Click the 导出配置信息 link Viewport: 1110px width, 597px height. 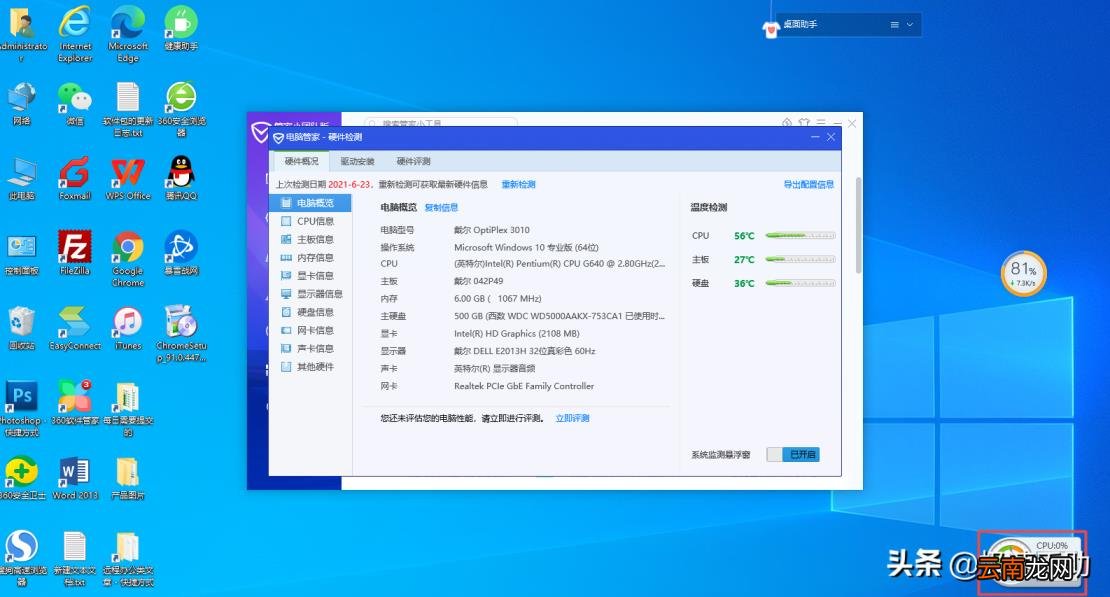808,185
